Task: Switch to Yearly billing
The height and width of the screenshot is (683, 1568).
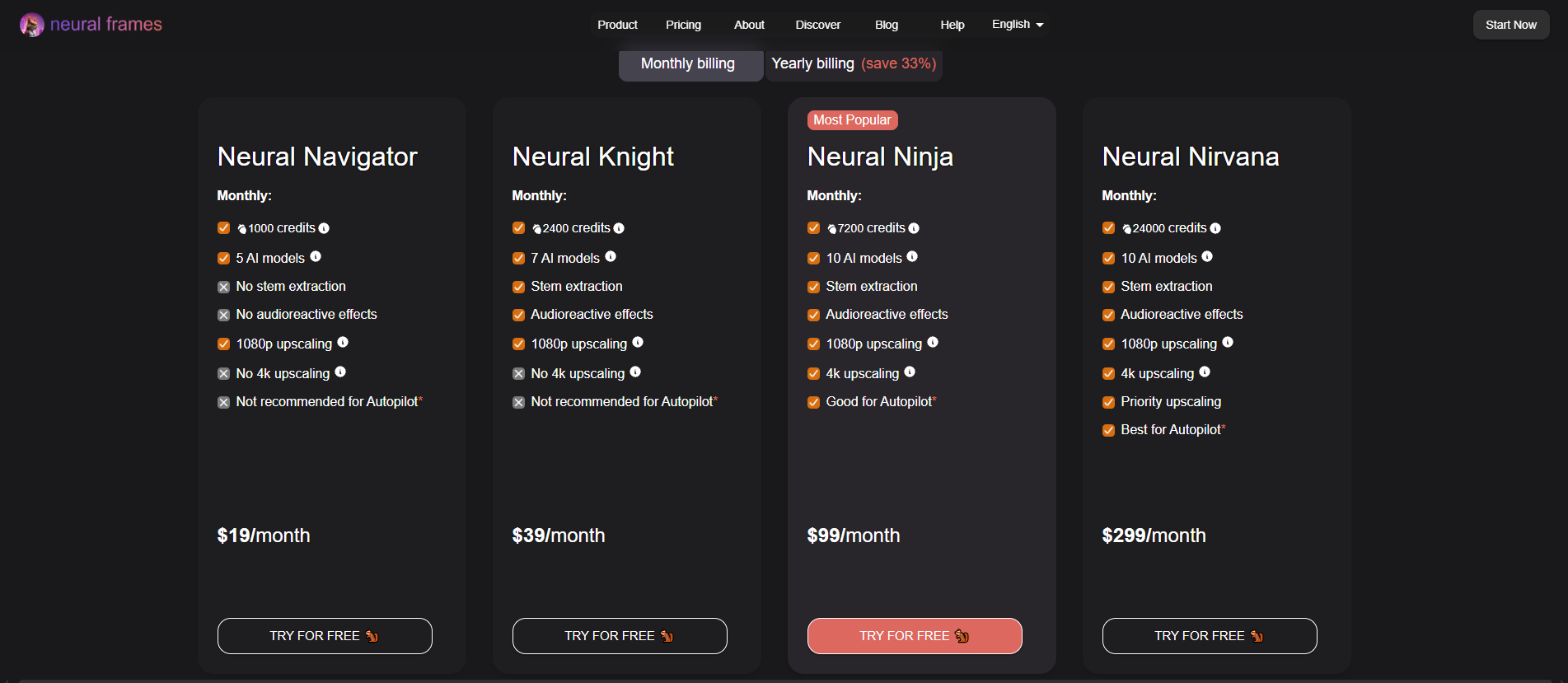Action: tap(854, 63)
